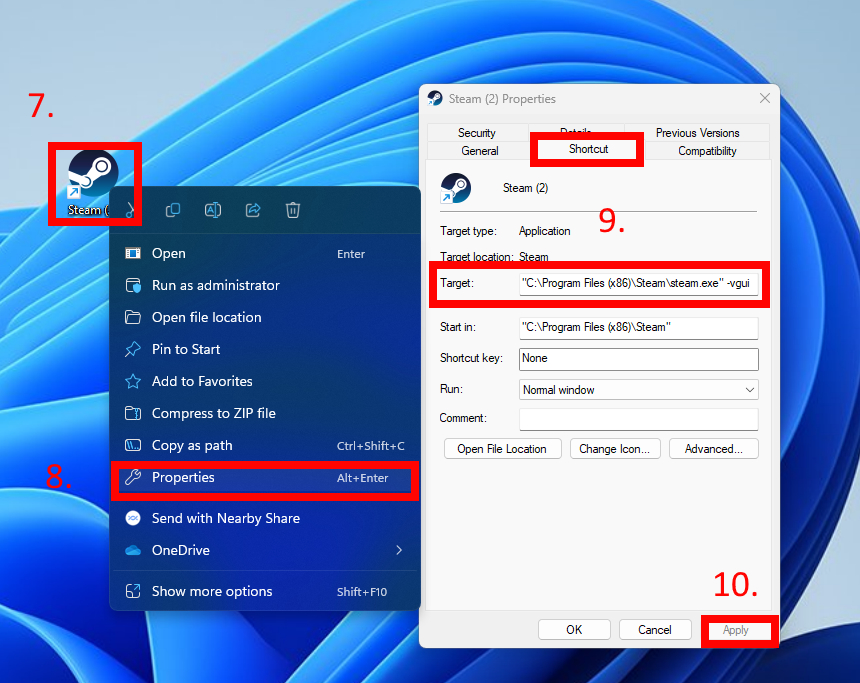860x683 pixels.
Task: Select Send with Nearby Share
Action: [x=265, y=518]
